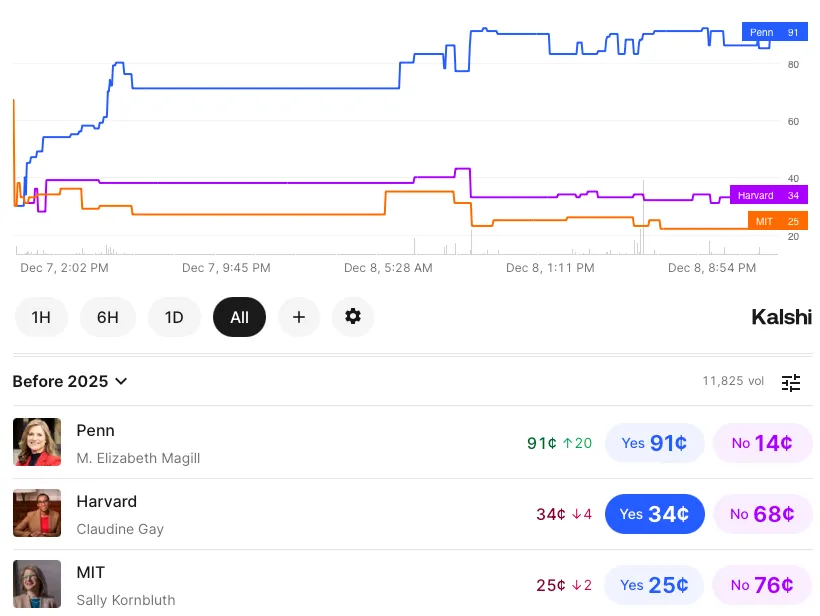Buy No 76¢ on MIT

pos(762,585)
